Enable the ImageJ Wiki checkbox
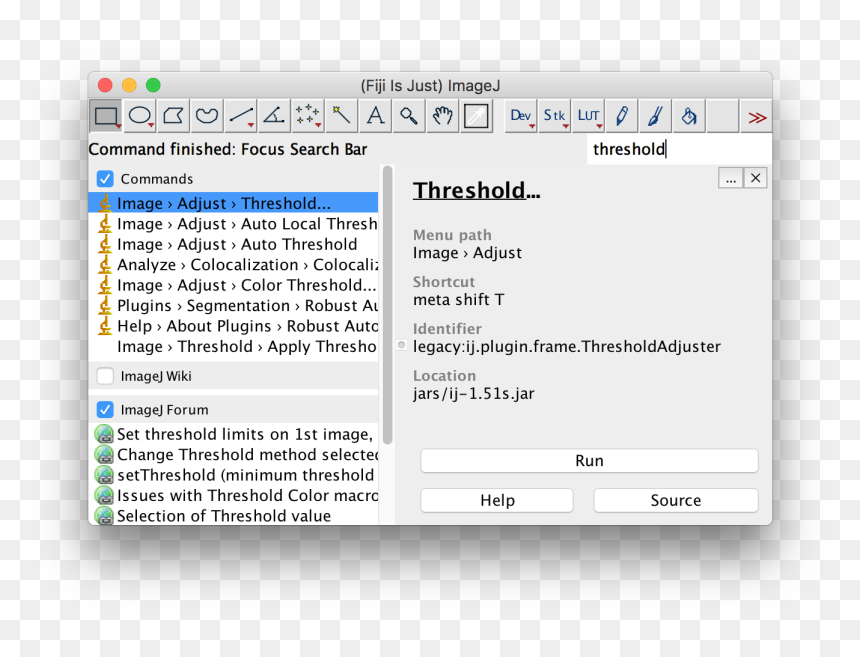 point(105,376)
